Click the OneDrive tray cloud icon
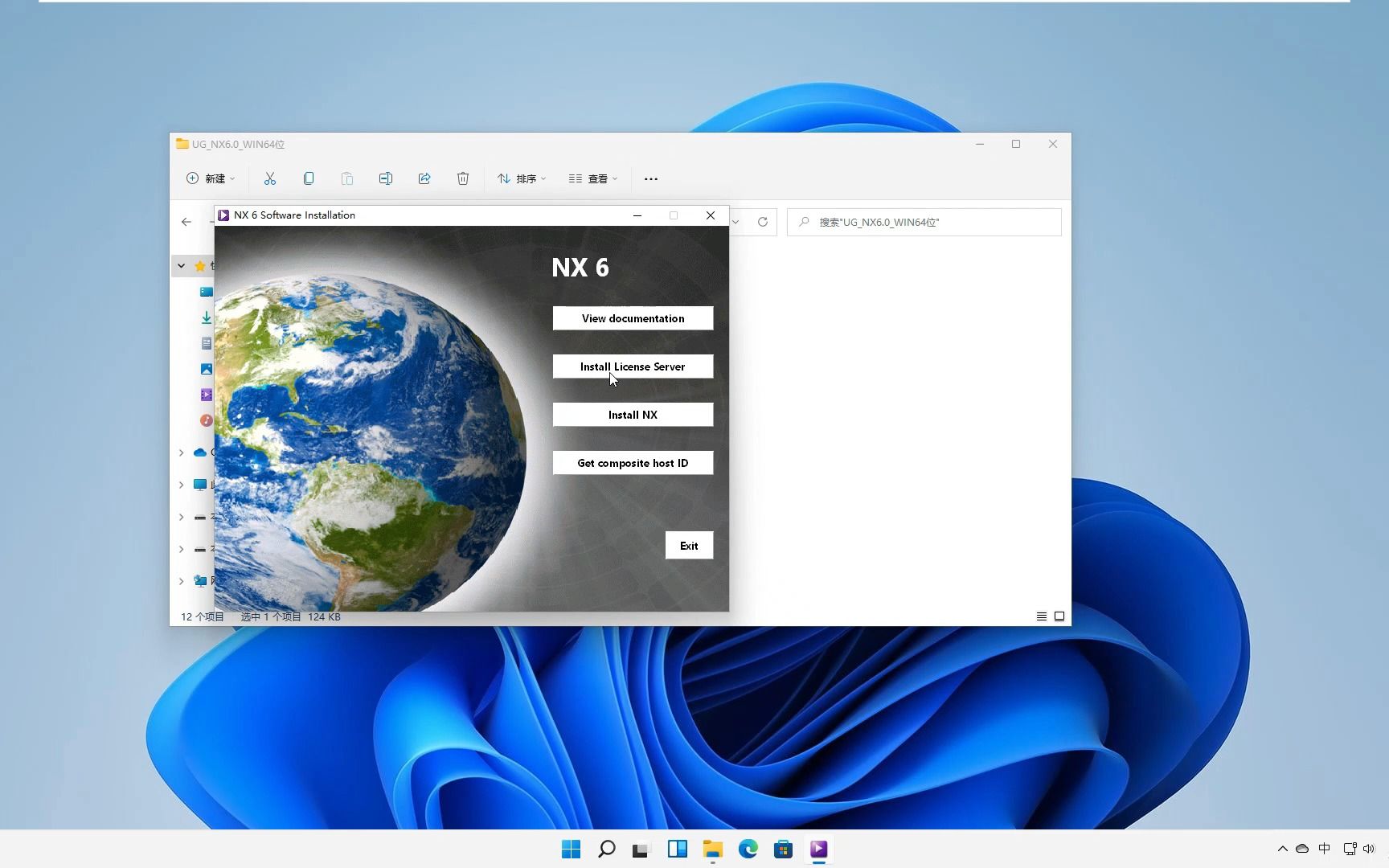The image size is (1389, 868). 1302,849
